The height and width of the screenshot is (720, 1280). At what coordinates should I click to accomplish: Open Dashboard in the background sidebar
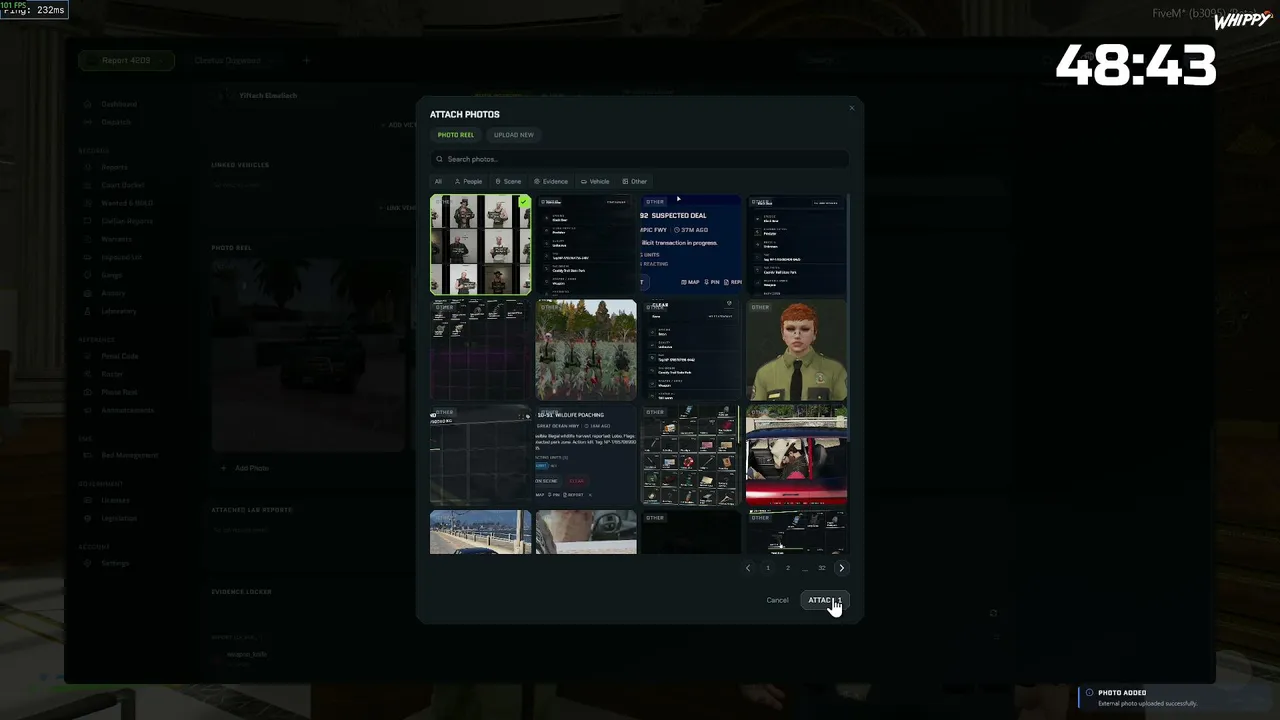coord(119,104)
